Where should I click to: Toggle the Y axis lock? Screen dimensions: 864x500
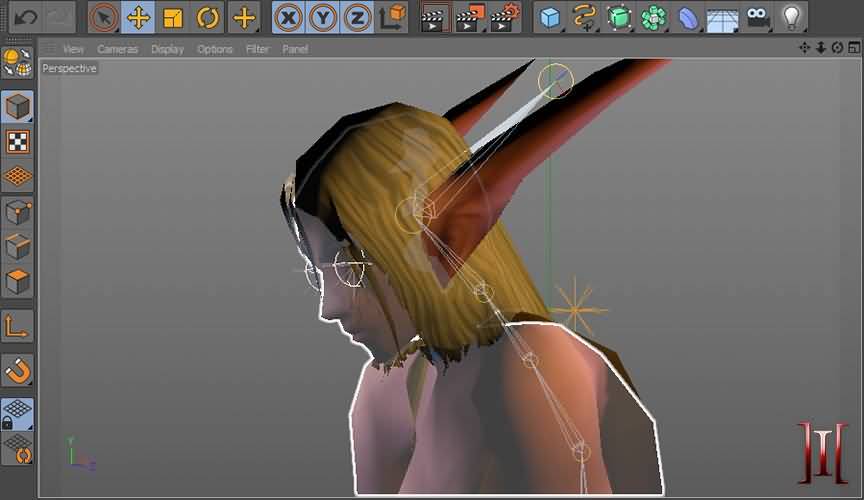coord(323,18)
